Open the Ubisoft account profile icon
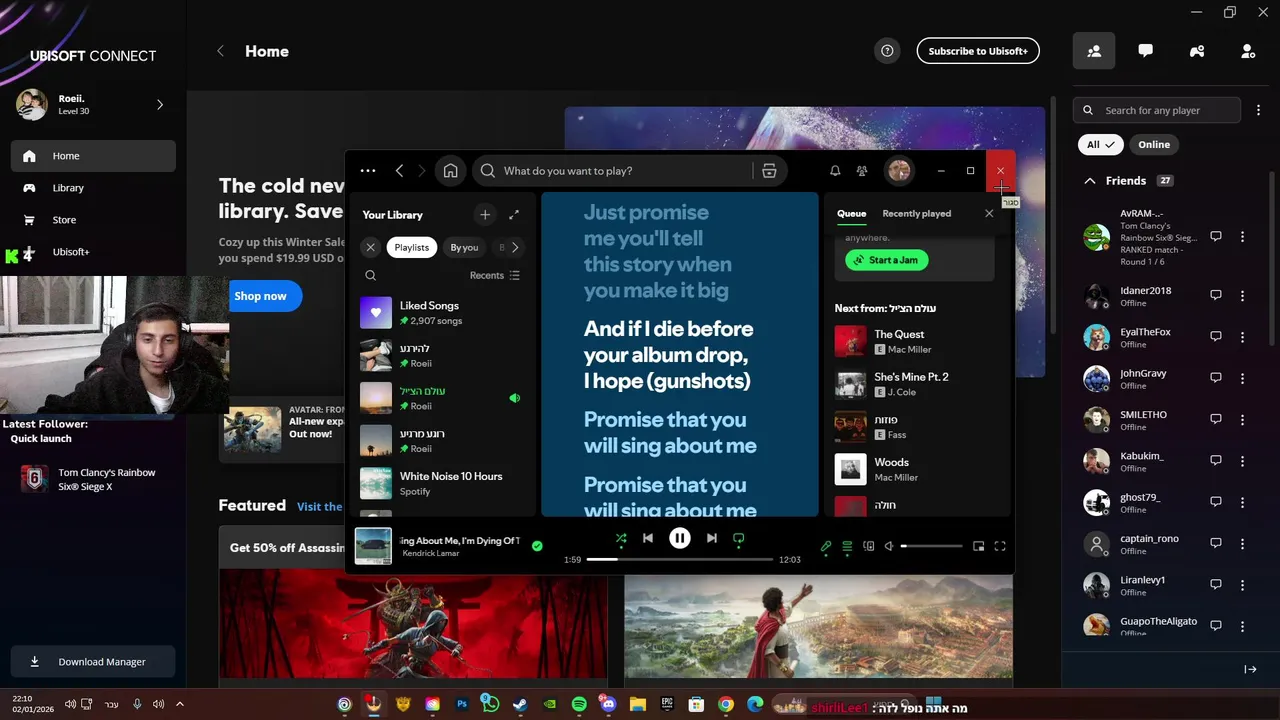Viewport: 1280px width, 720px height. click(x=1248, y=51)
